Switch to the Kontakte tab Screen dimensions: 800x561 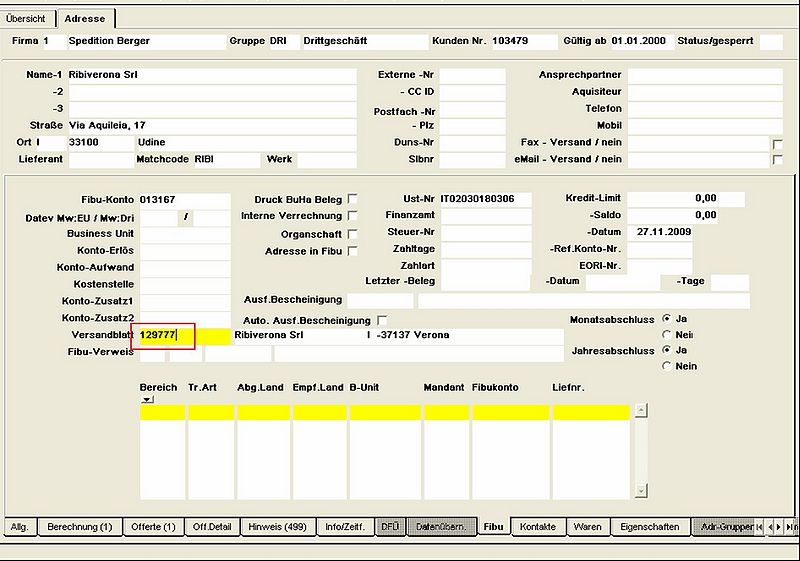538,527
